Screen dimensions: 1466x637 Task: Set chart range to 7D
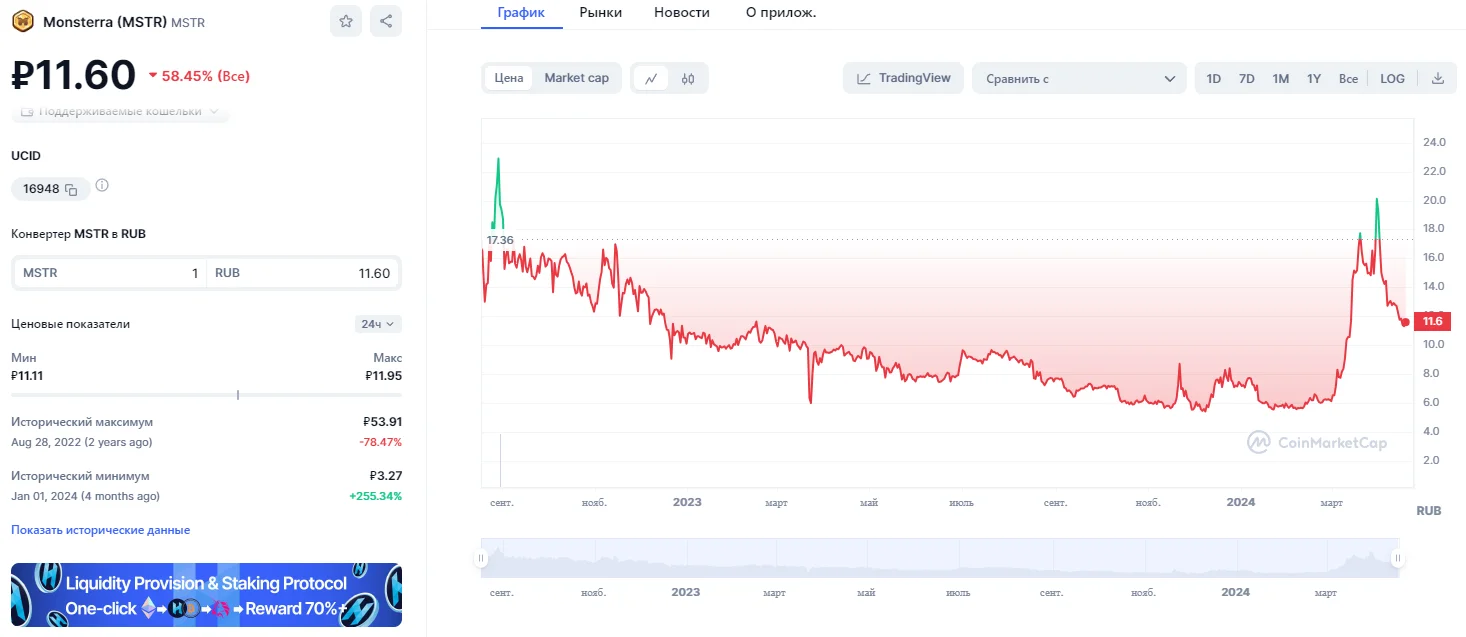point(1247,78)
